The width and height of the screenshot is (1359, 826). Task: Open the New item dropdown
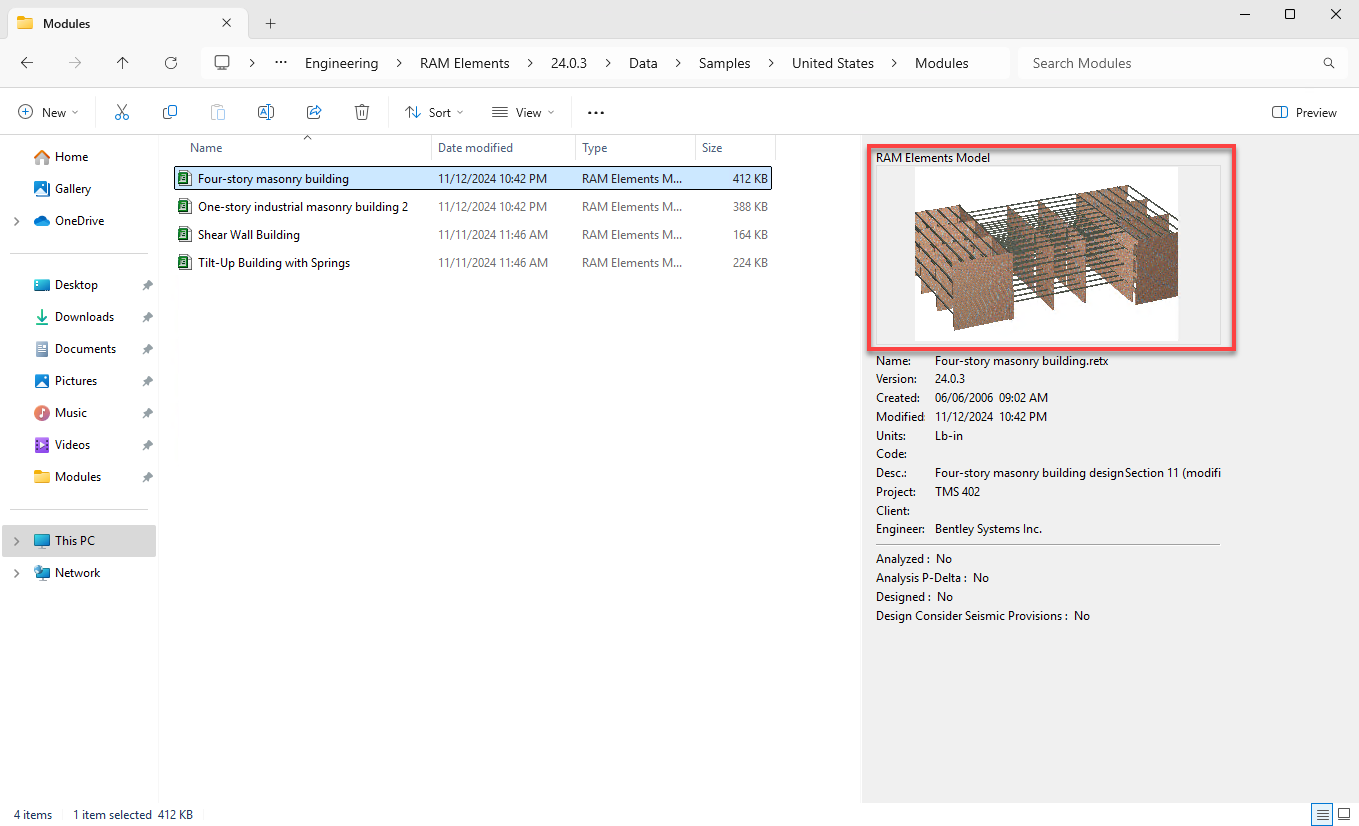pos(48,112)
